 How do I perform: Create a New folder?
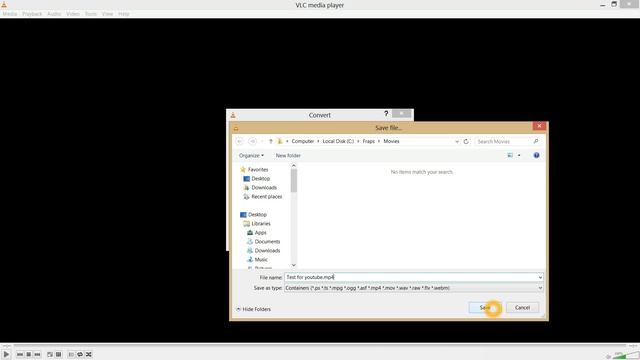(x=288, y=156)
